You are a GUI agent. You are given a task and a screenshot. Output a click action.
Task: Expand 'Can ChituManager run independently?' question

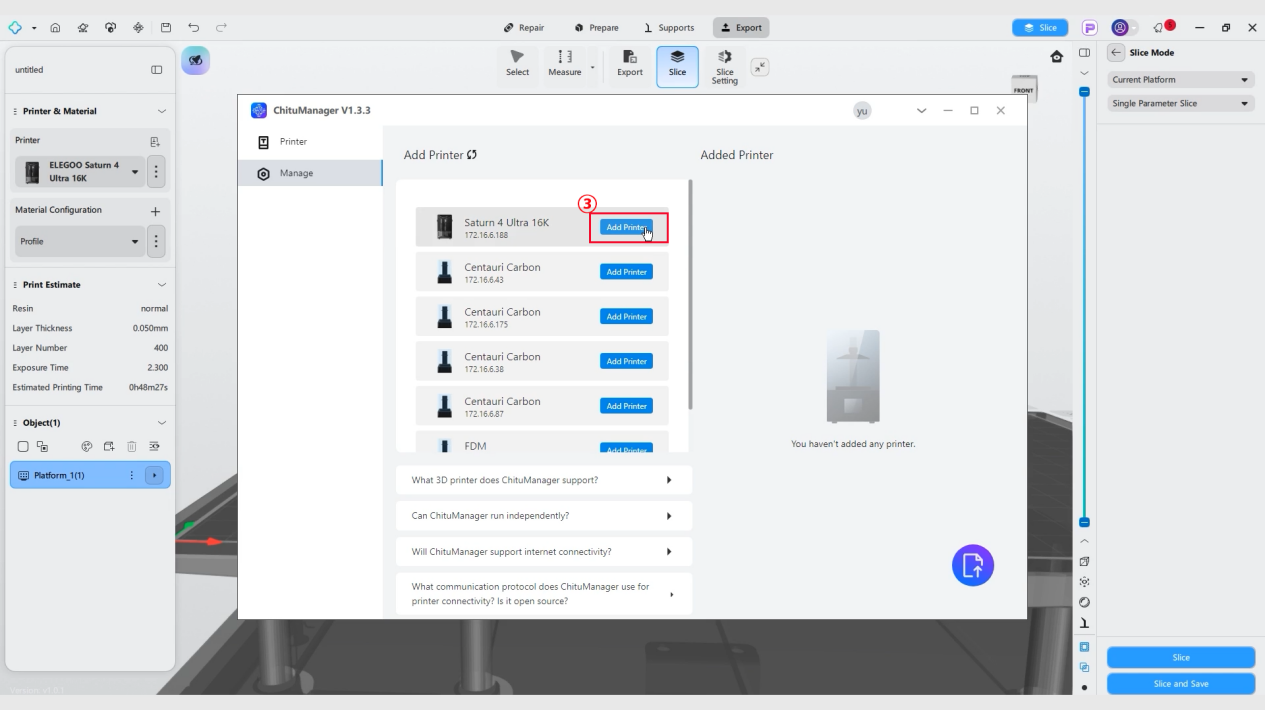(543, 516)
